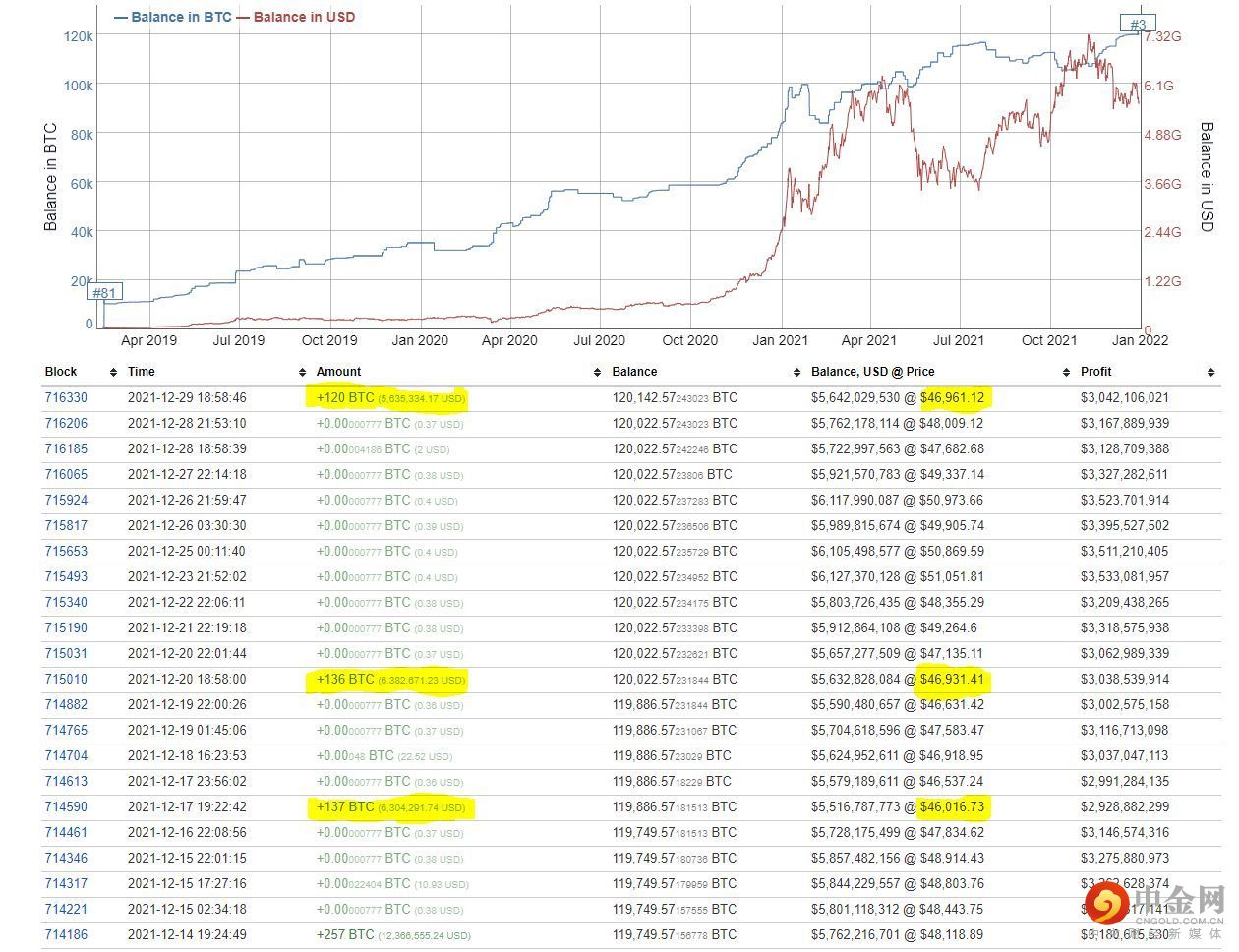Open block 715653 link
This screenshot has width=1239, height=952.
pyautogui.click(x=66, y=552)
